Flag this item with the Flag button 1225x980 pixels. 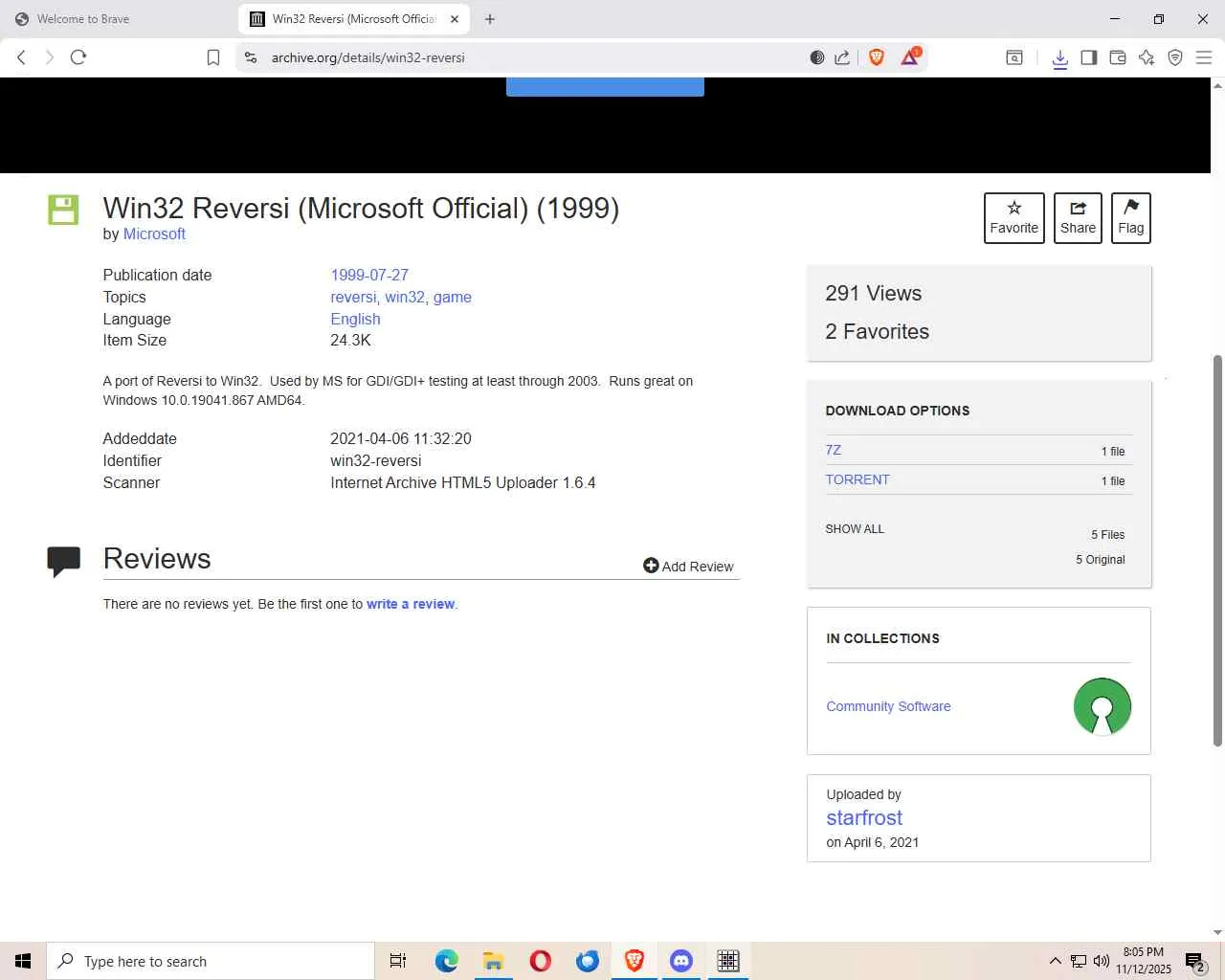pos(1131,218)
